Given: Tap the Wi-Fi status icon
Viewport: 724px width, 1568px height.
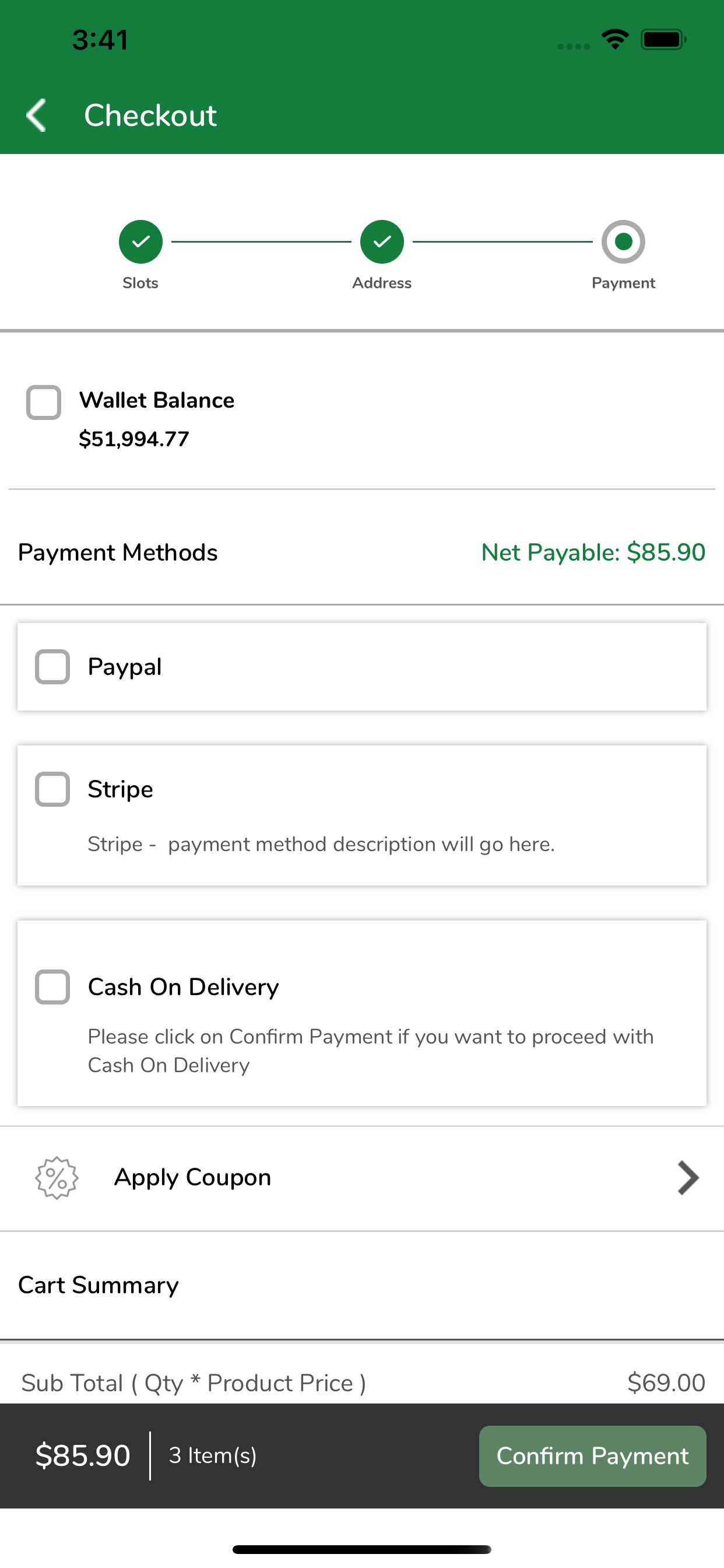Looking at the screenshot, I should [615, 40].
